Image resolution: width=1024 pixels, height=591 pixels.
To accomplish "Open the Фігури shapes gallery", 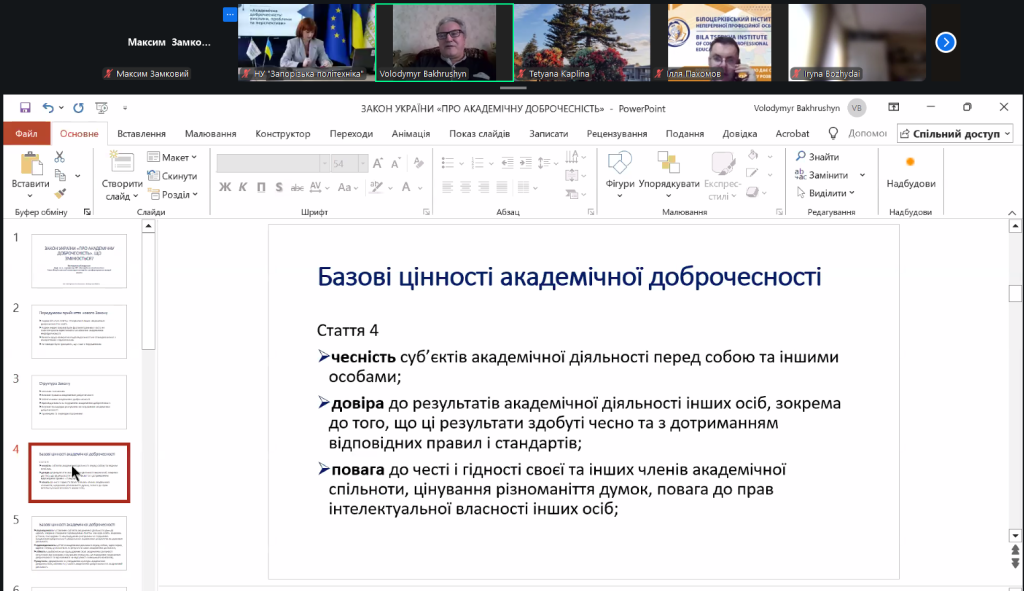I will pyautogui.click(x=619, y=172).
